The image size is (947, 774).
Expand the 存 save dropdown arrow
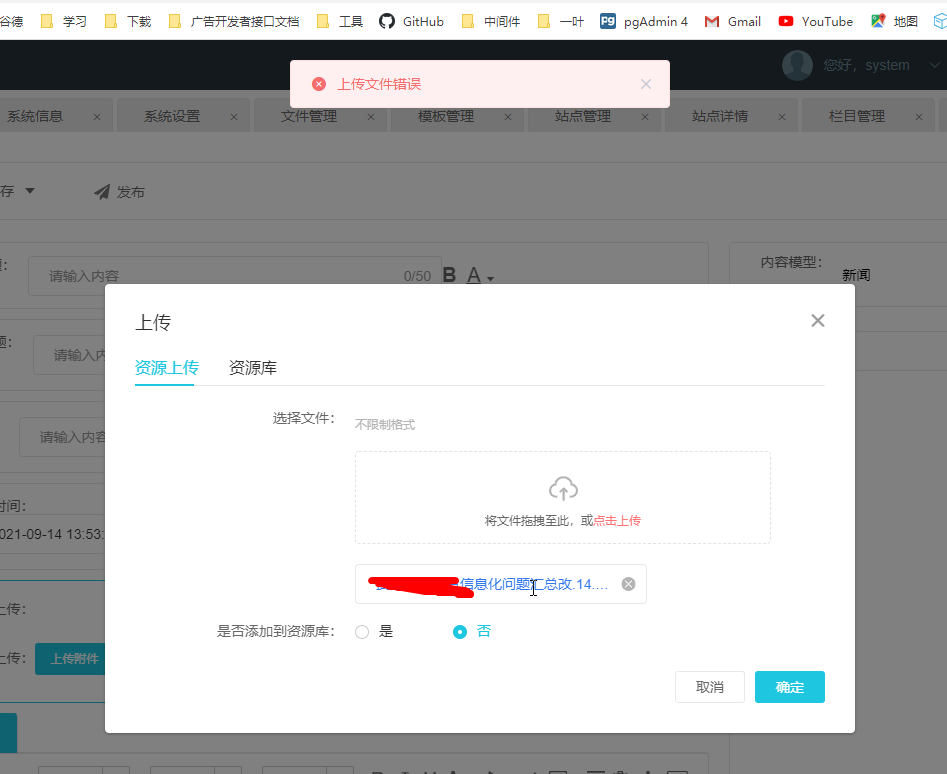point(30,191)
